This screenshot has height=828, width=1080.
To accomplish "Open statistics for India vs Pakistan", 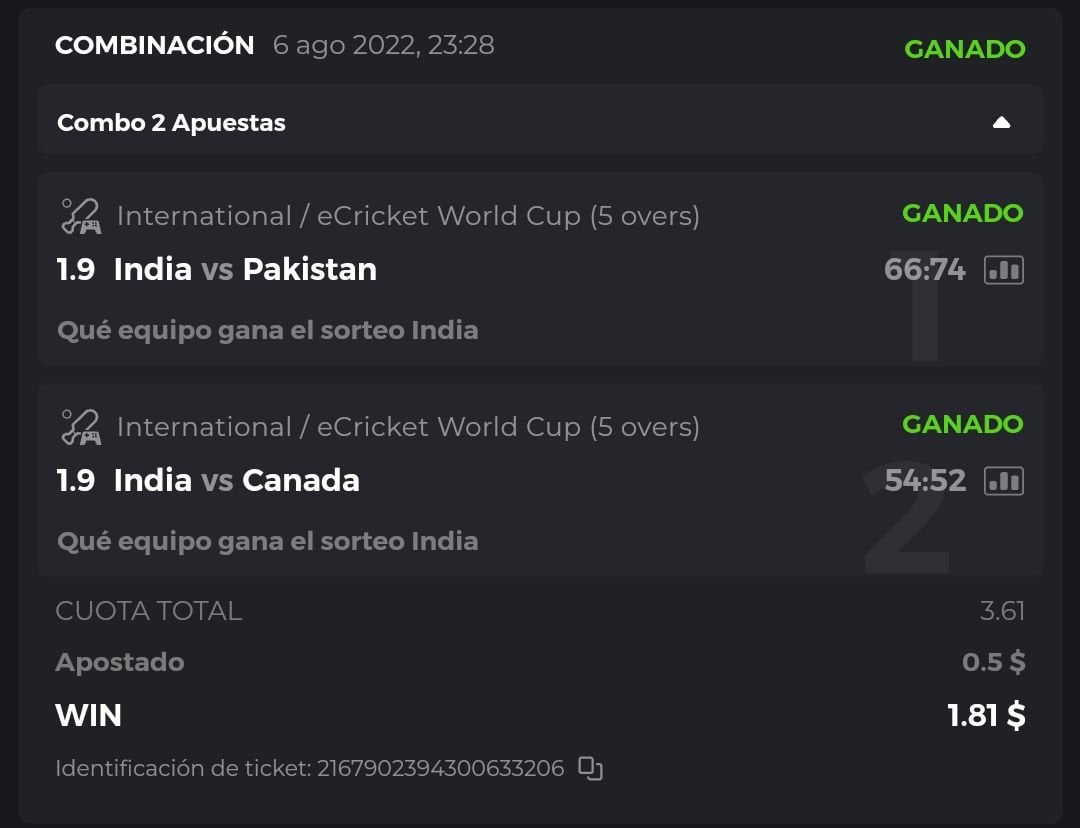I will [1004, 270].
